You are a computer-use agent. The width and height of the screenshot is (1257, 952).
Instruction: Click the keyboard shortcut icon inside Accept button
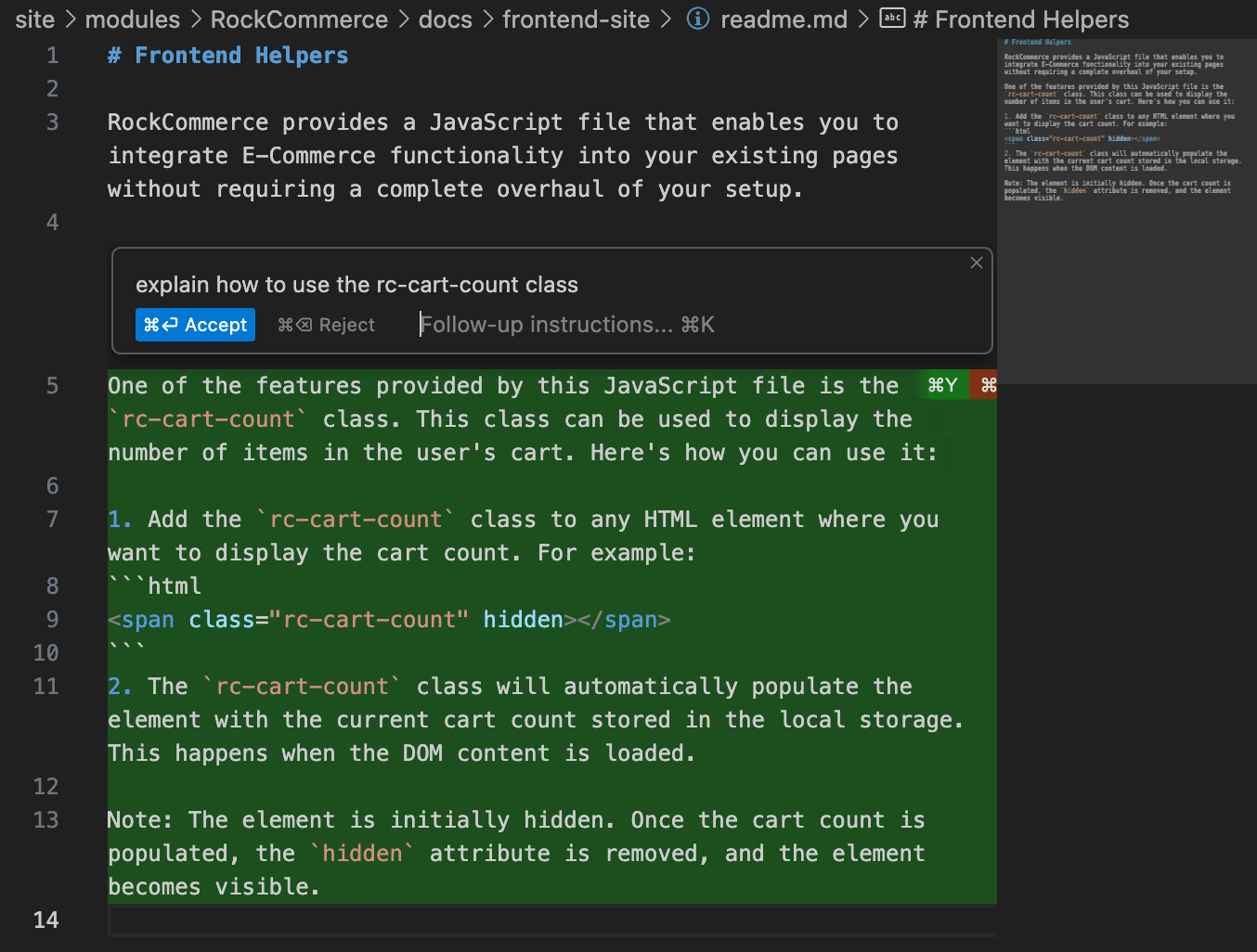pos(160,325)
